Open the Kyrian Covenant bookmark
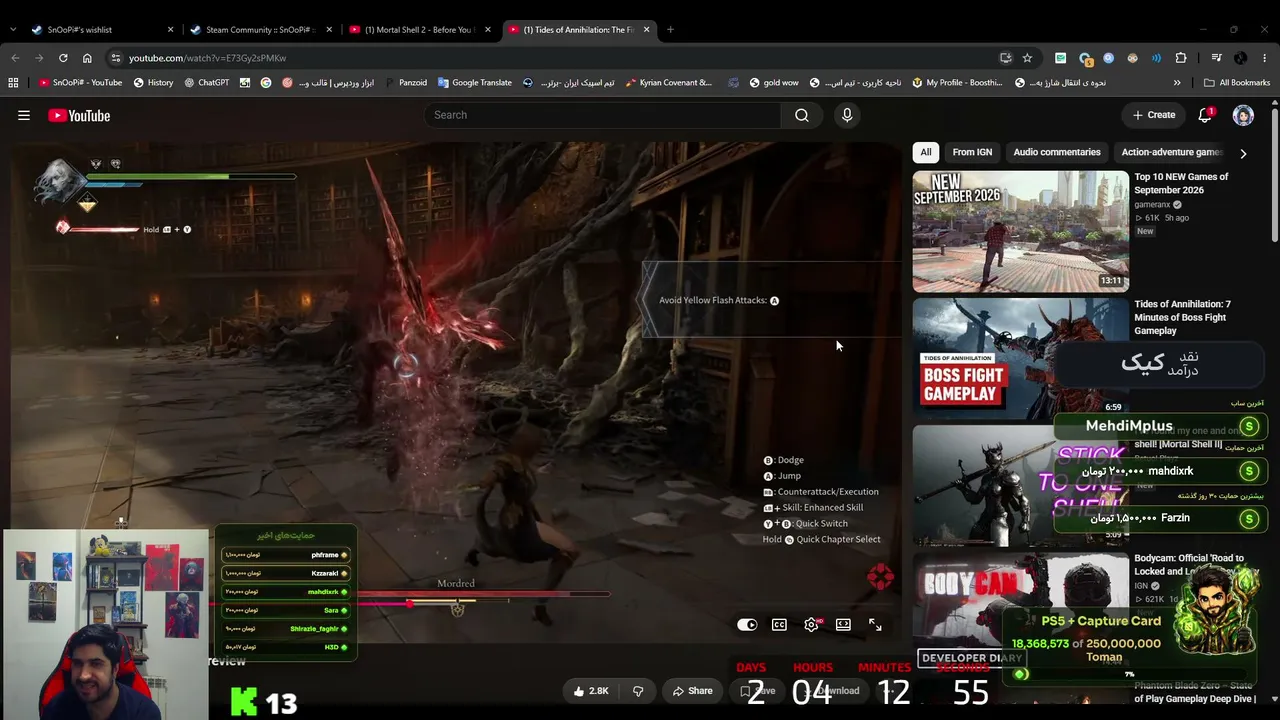 click(668, 83)
